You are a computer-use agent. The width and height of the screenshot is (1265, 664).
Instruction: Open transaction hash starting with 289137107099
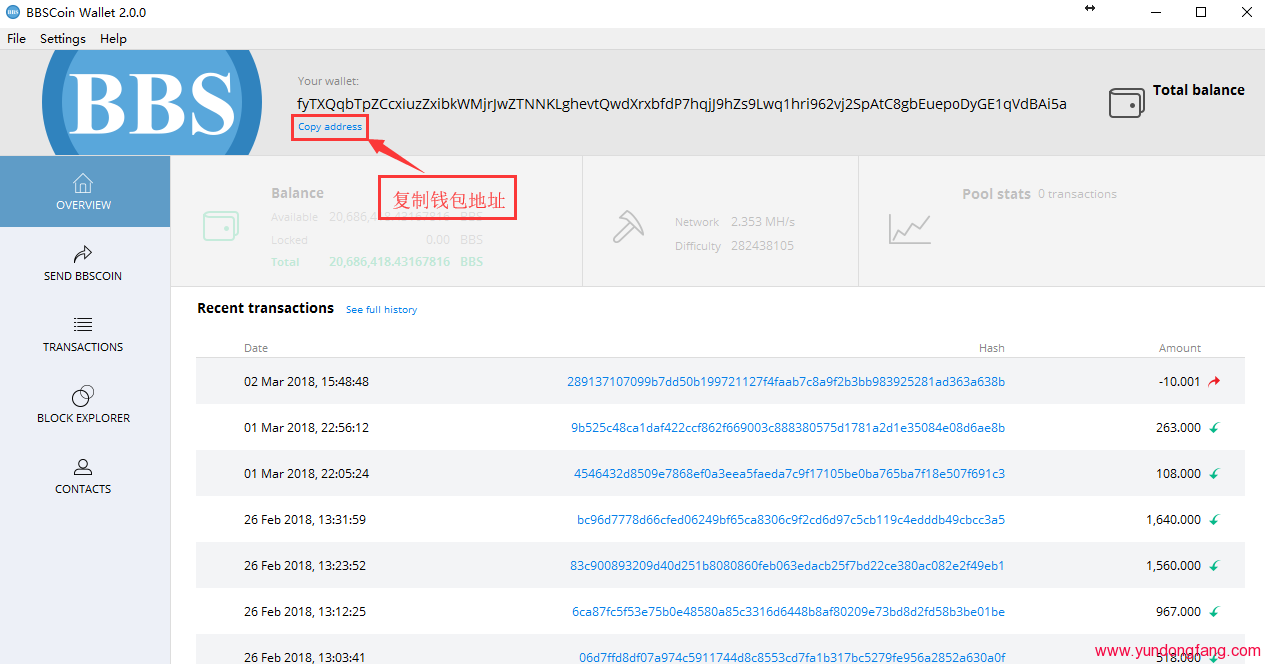[x=785, y=382]
